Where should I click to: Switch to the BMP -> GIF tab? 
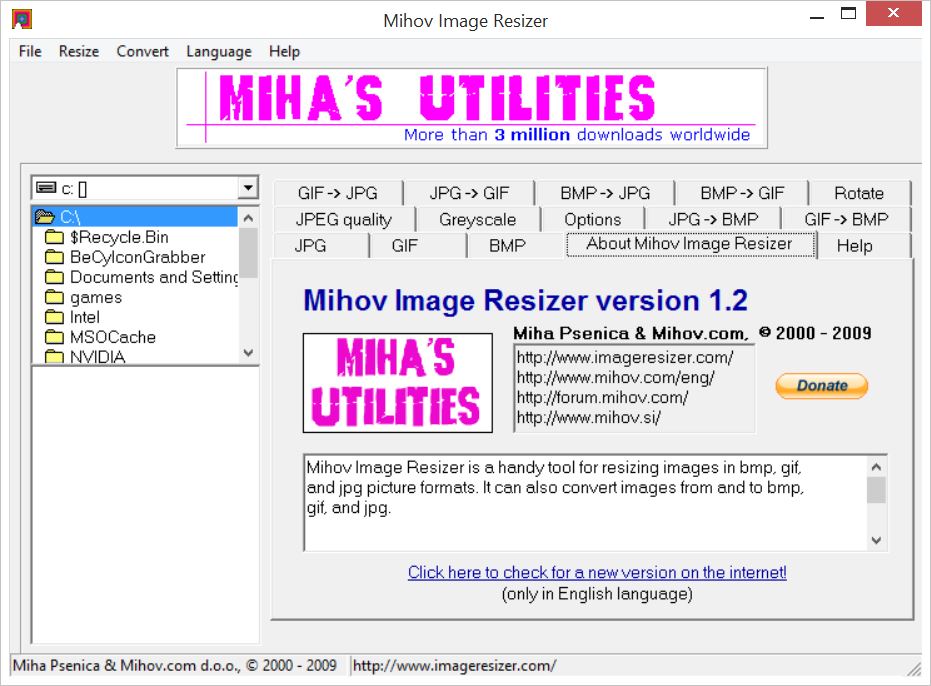(742, 193)
